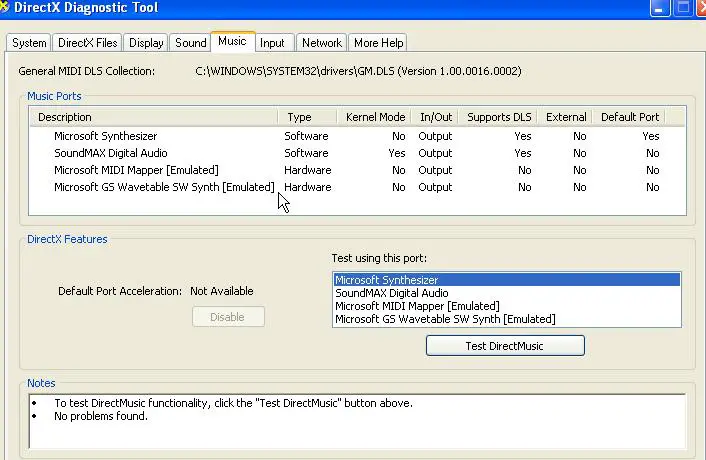
Task: Switch to the System tab
Action: point(29,43)
